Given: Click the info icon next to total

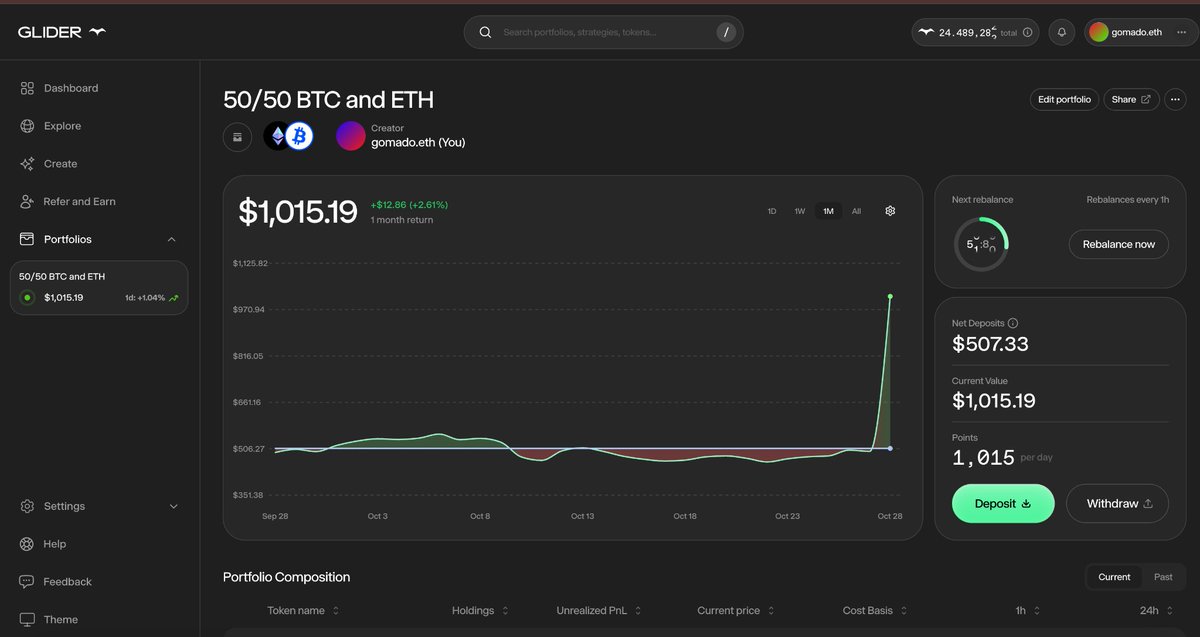Looking at the screenshot, I should (x=1028, y=32).
